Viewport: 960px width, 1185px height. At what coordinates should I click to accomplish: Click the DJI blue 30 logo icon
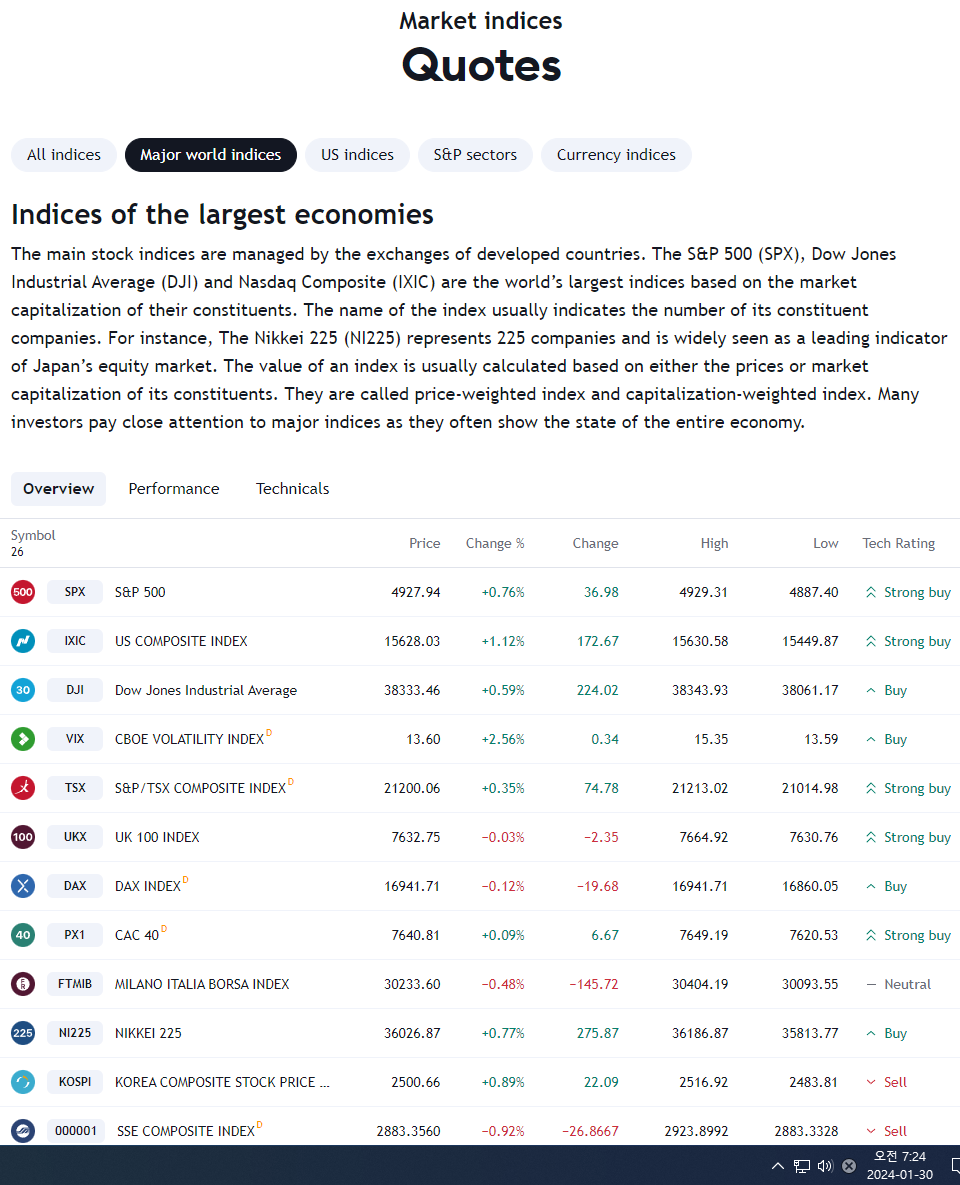coord(23,690)
